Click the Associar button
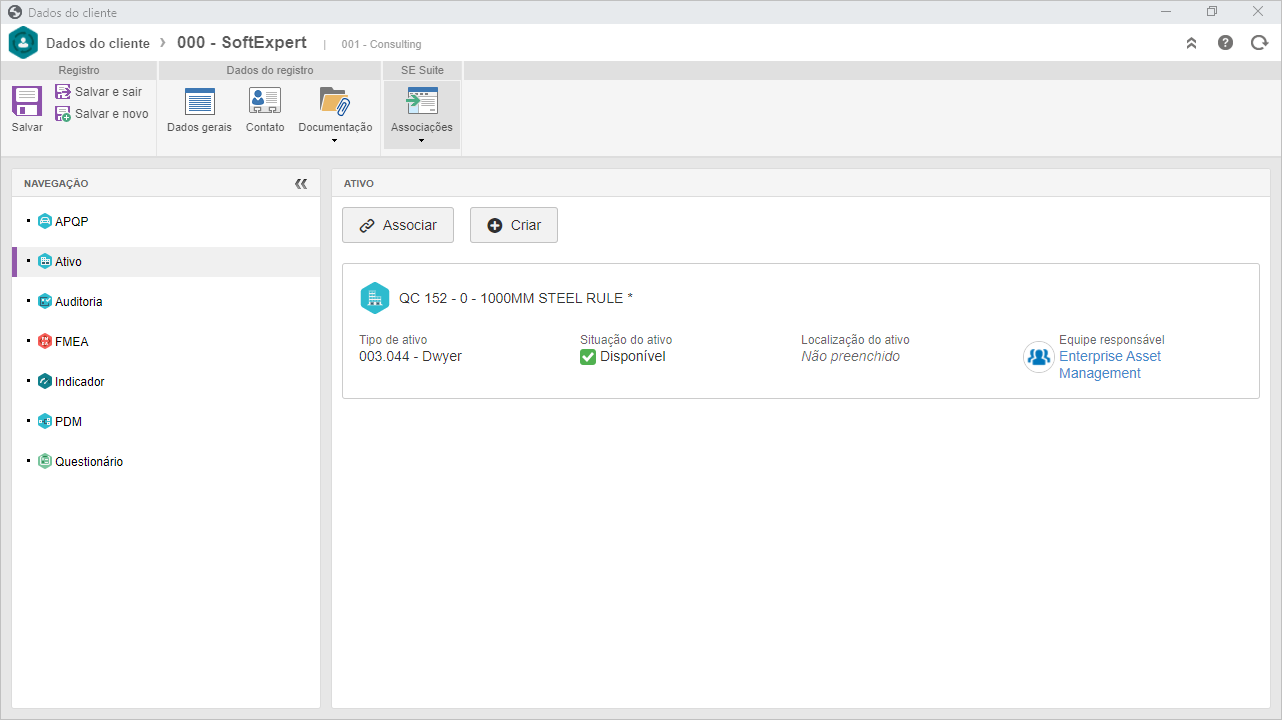Screen dimensions: 1282x720 398,225
